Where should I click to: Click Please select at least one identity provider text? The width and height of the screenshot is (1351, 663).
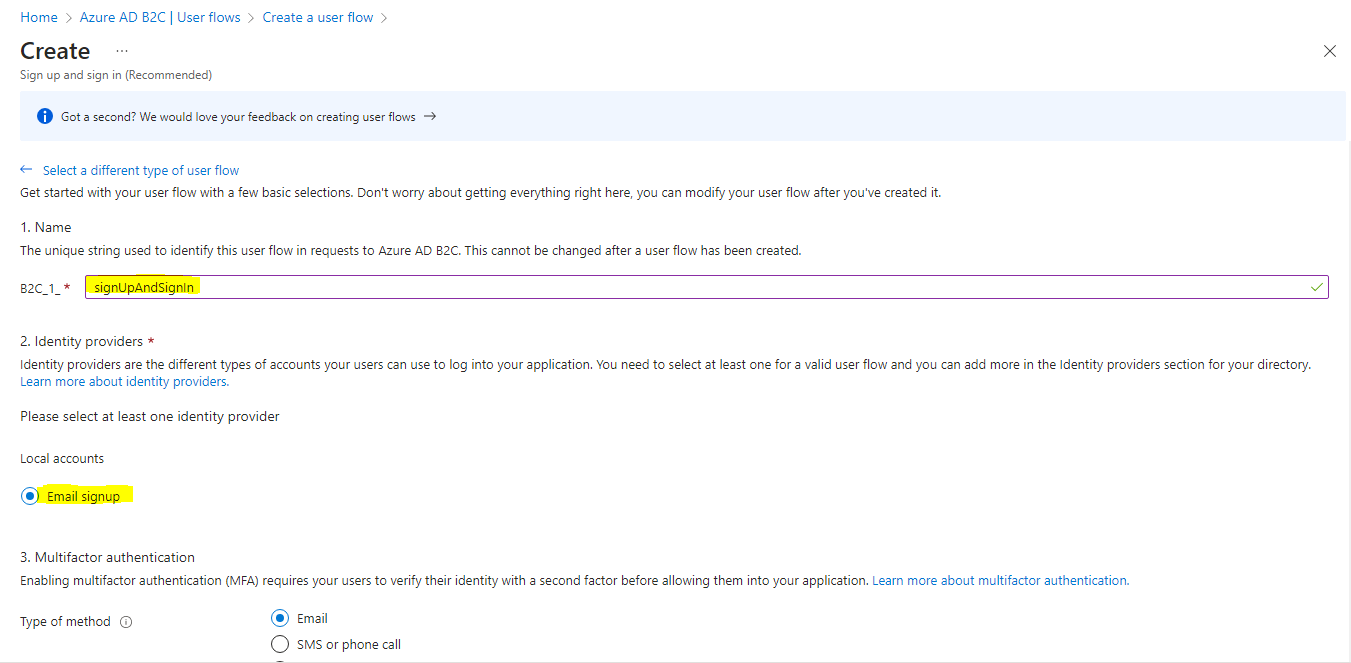tap(150, 416)
